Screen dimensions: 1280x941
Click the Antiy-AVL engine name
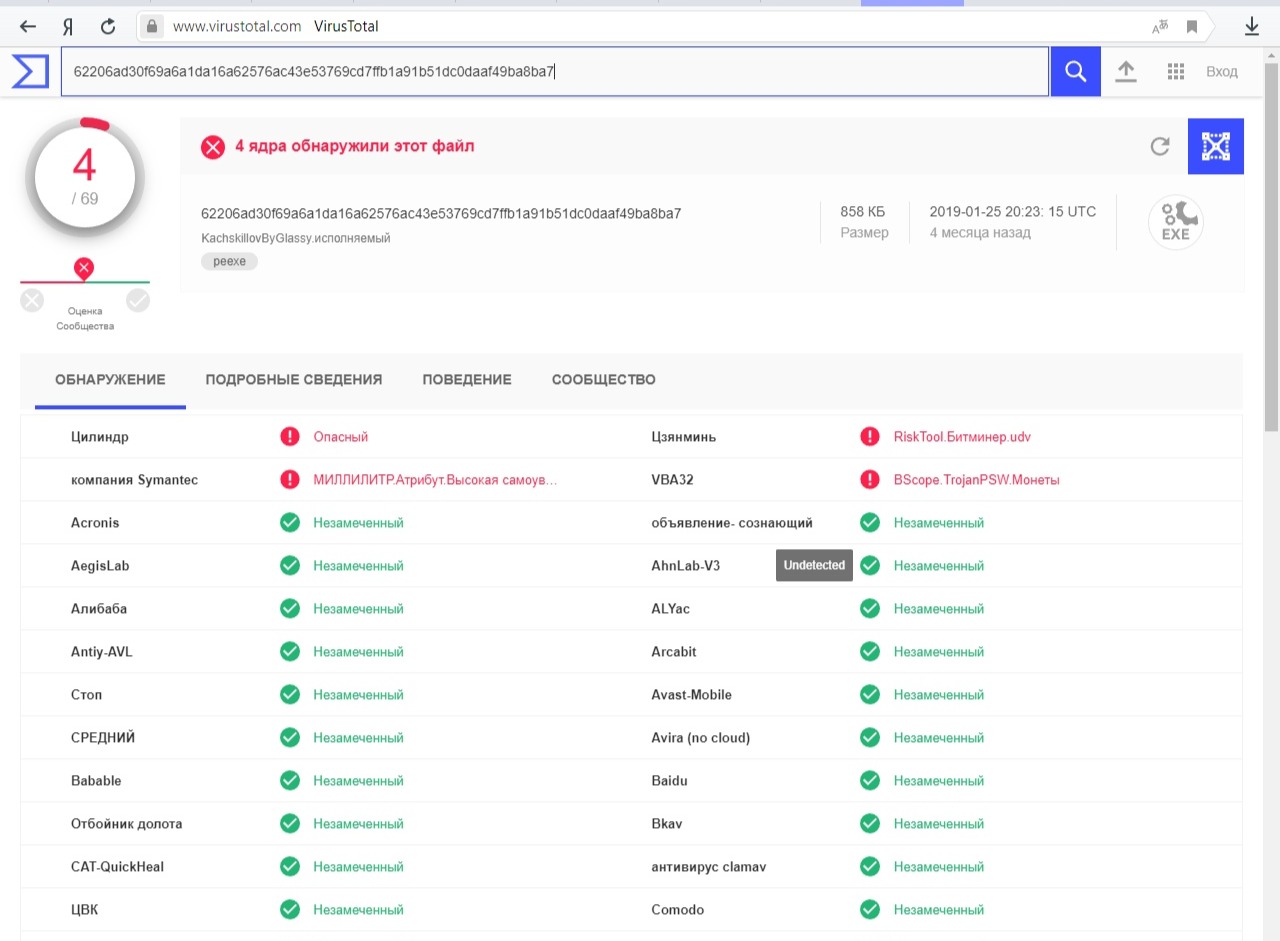102,652
